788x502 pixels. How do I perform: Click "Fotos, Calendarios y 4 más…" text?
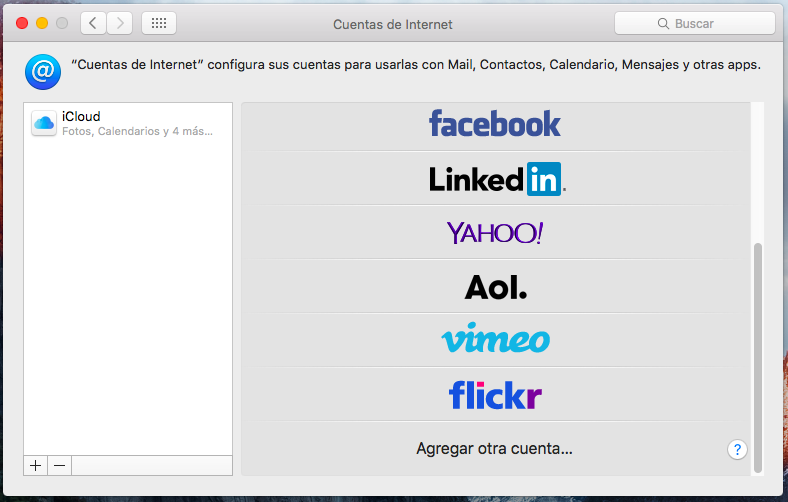pos(137,131)
